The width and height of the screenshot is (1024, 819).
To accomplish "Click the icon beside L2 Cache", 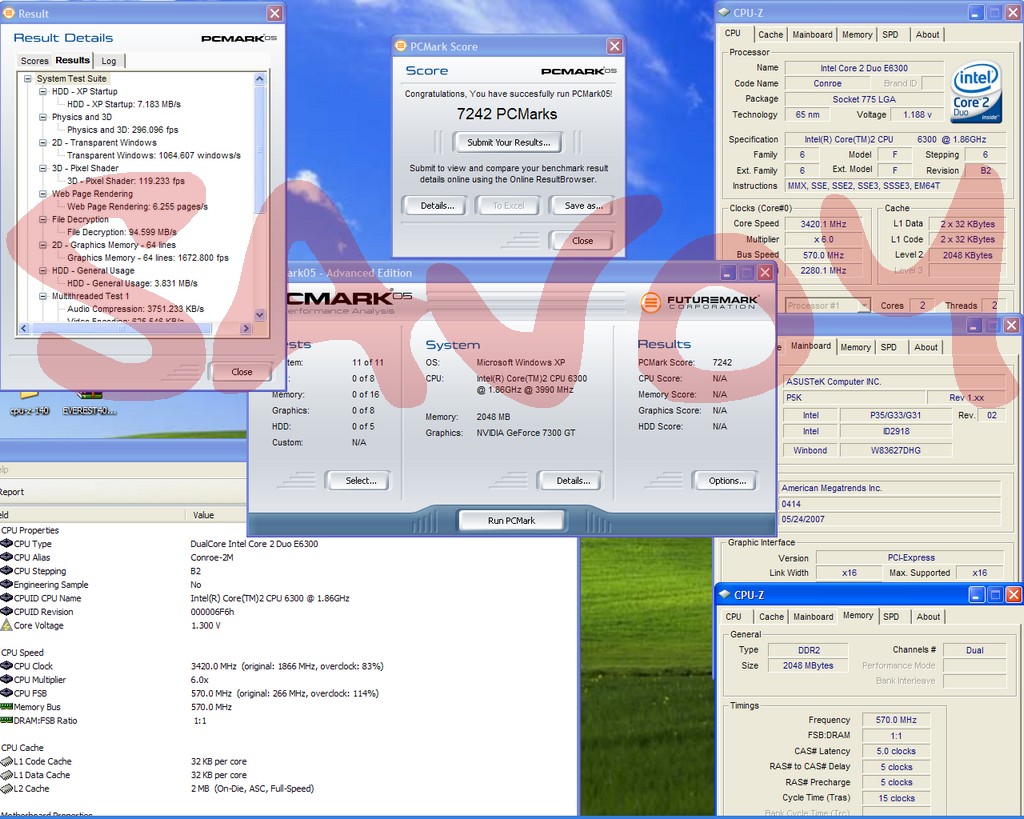I will (7, 789).
